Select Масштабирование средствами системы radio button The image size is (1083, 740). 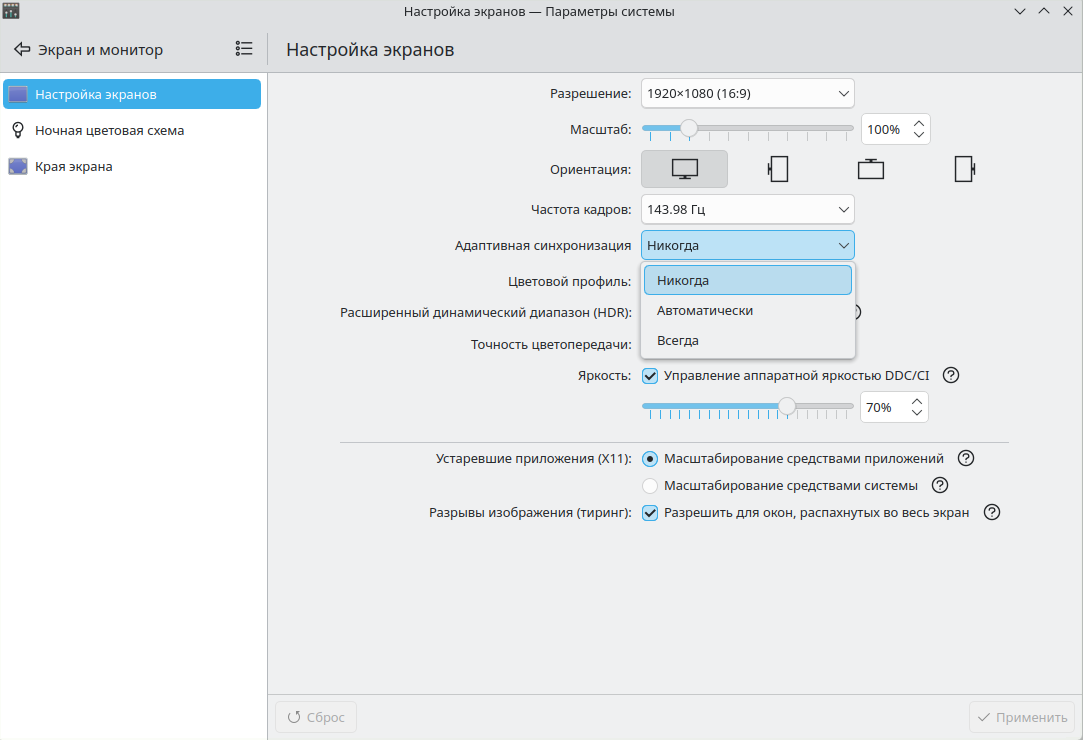650,486
